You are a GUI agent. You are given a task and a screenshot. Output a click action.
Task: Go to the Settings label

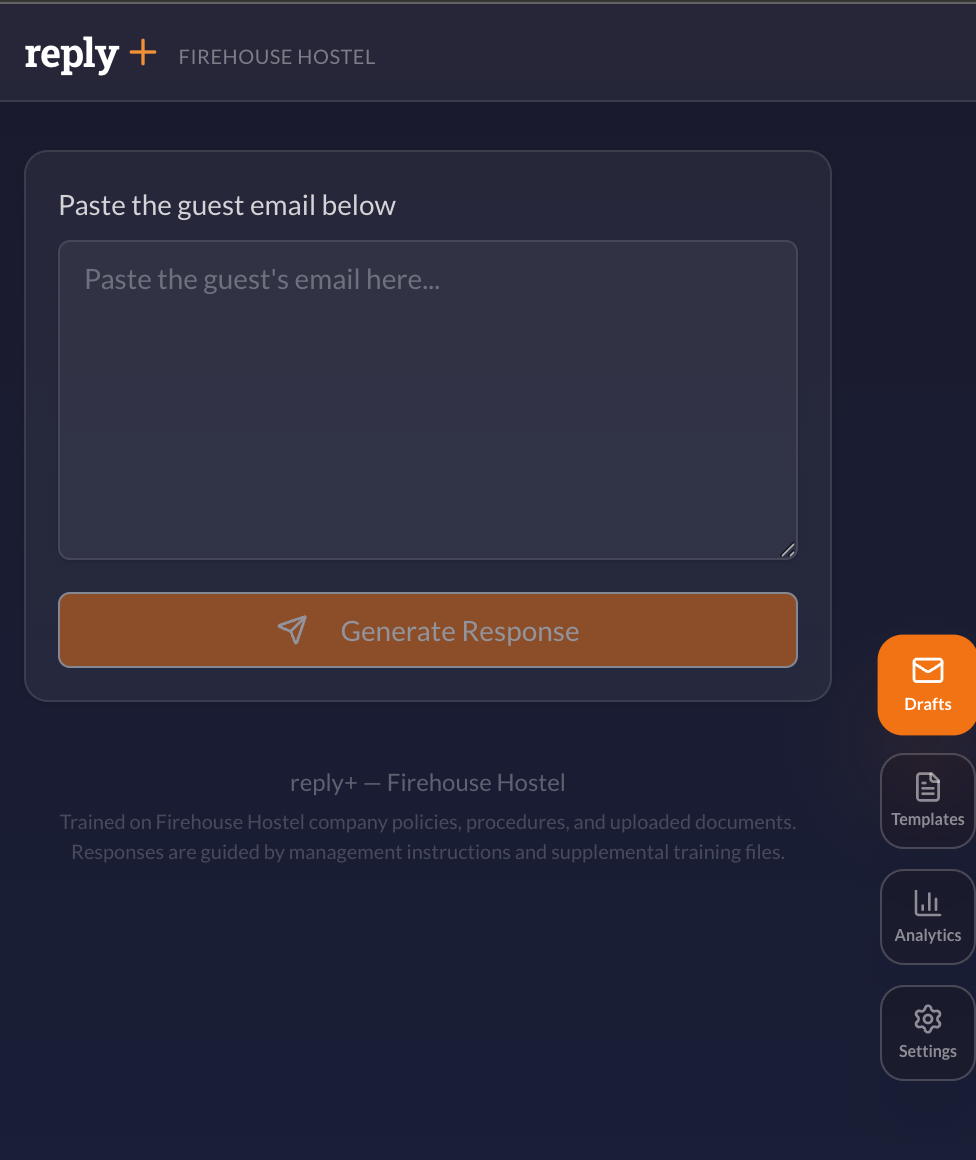(x=928, y=1052)
